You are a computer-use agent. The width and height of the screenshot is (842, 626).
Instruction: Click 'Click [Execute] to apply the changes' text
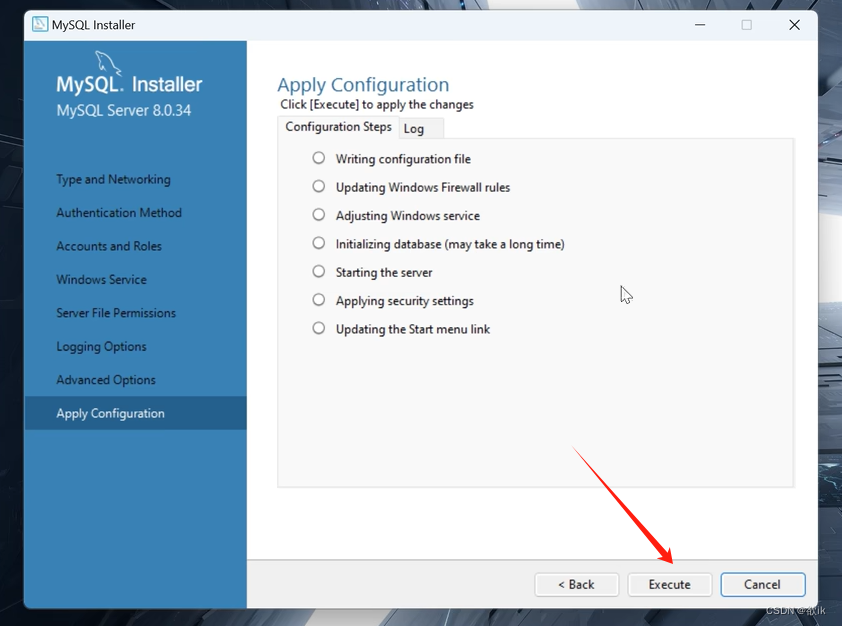pyautogui.click(x=376, y=104)
